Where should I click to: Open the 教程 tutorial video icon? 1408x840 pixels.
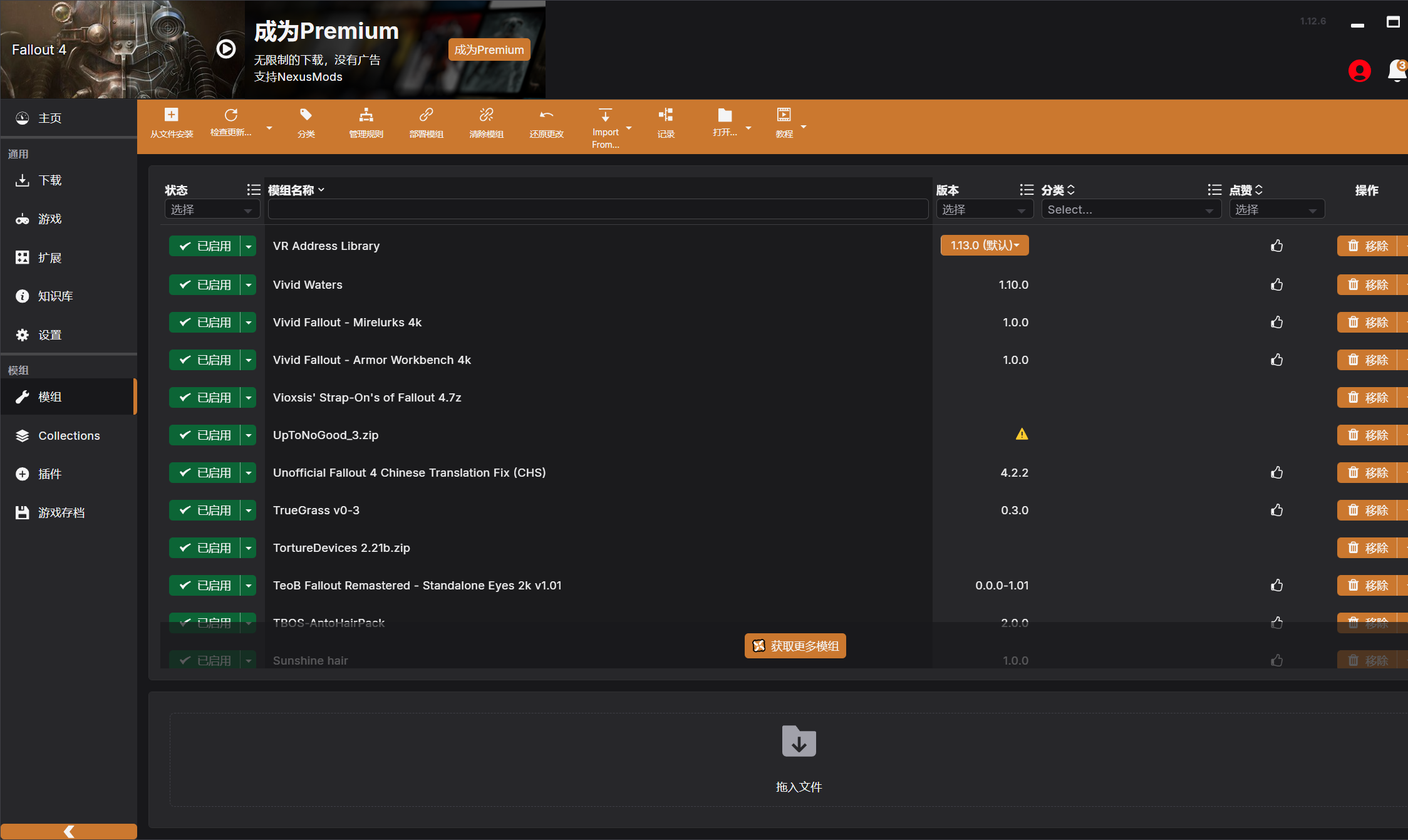784,115
